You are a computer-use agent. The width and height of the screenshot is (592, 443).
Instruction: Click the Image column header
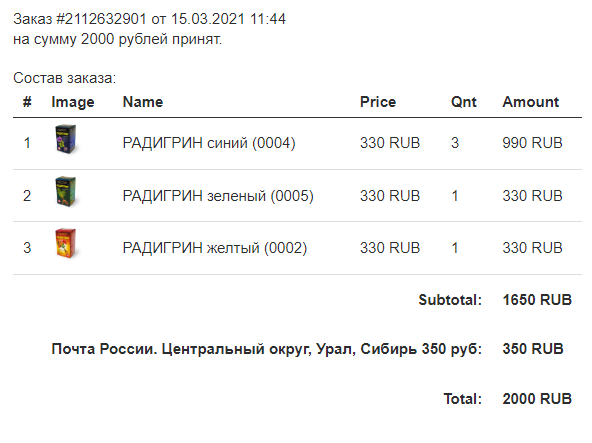click(x=73, y=102)
